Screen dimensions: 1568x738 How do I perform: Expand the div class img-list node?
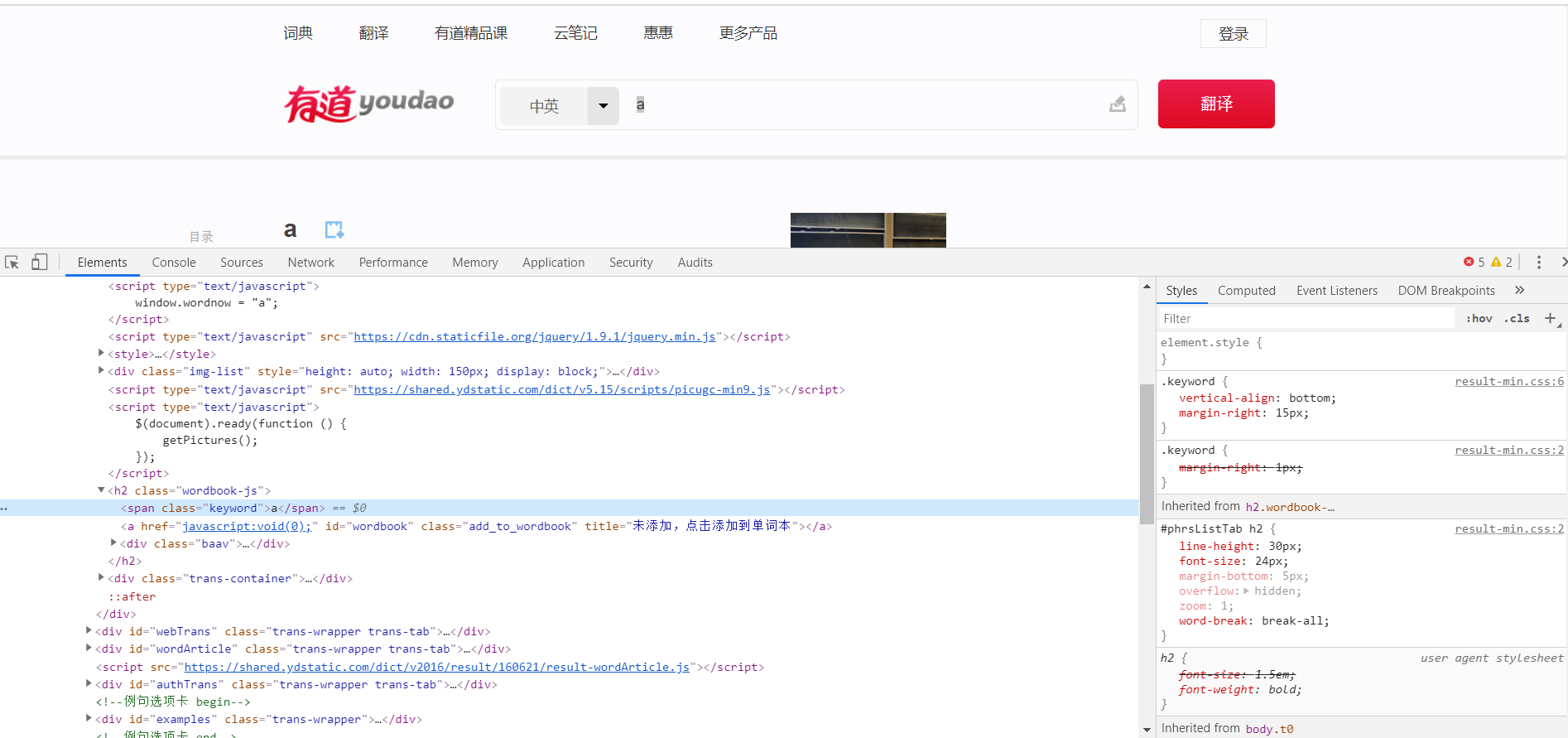click(x=101, y=370)
